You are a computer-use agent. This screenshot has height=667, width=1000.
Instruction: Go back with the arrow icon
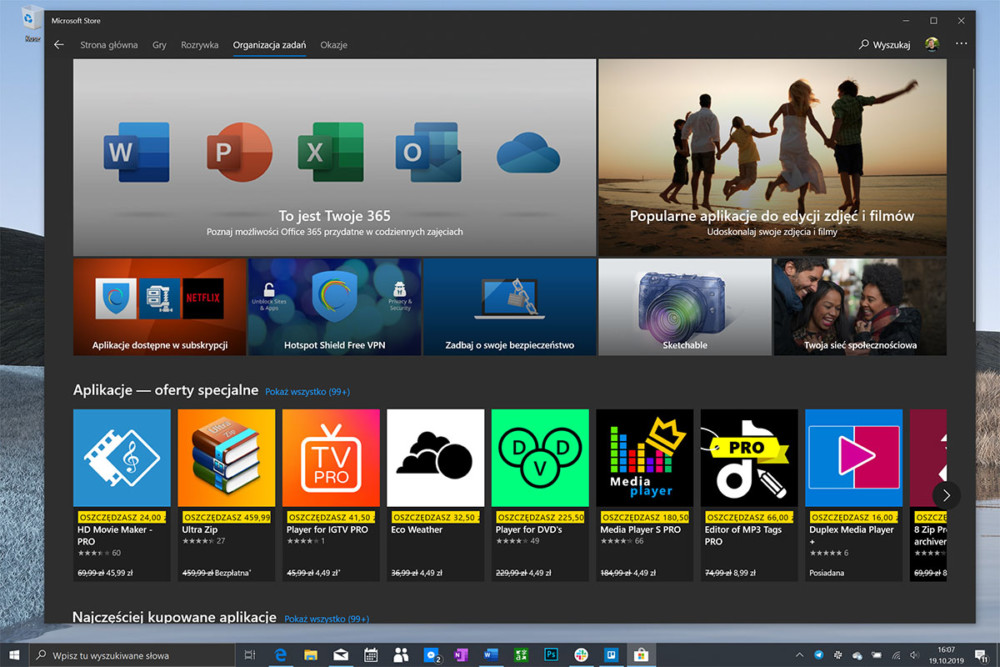[x=59, y=45]
